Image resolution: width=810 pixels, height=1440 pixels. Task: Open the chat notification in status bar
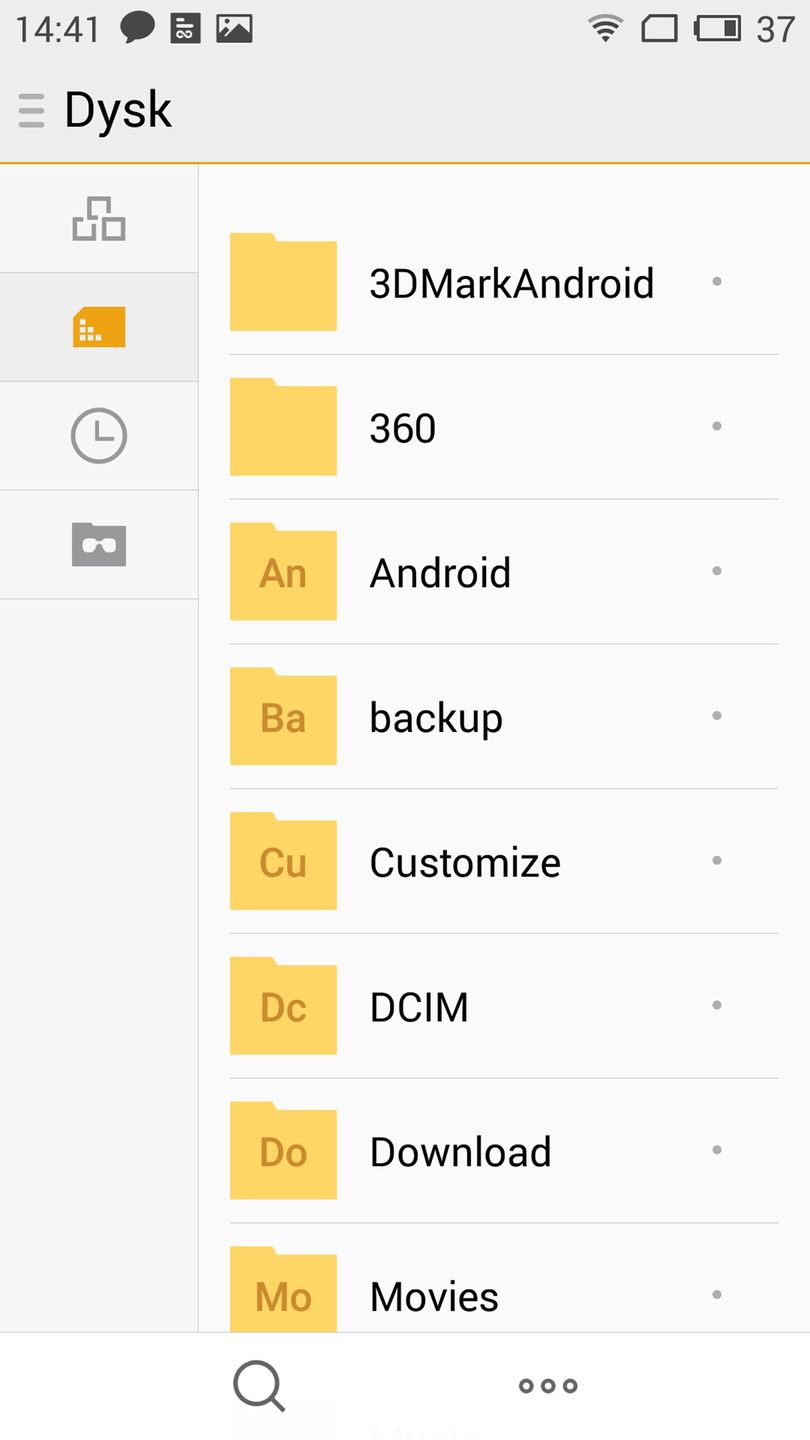tap(137, 28)
